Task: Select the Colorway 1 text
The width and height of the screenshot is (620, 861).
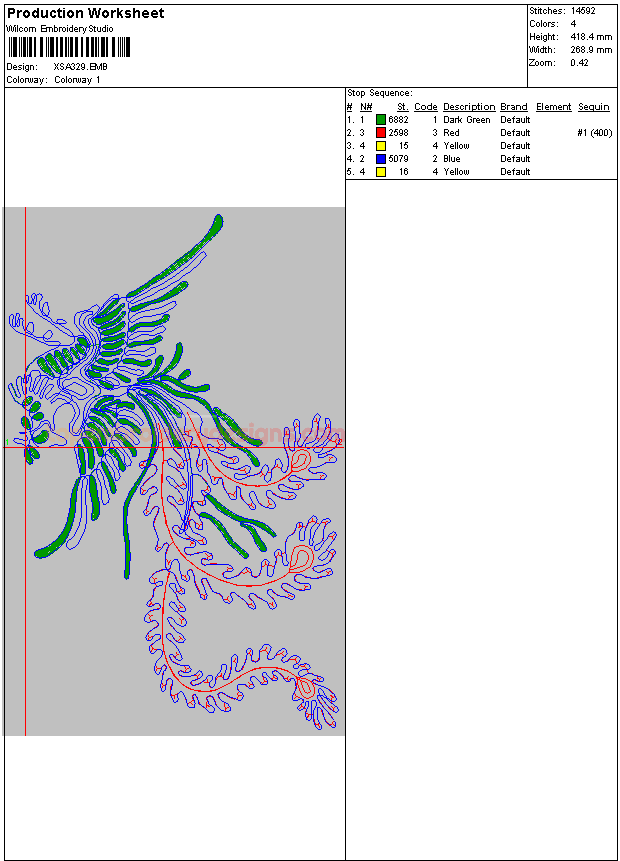Action: coord(77,80)
